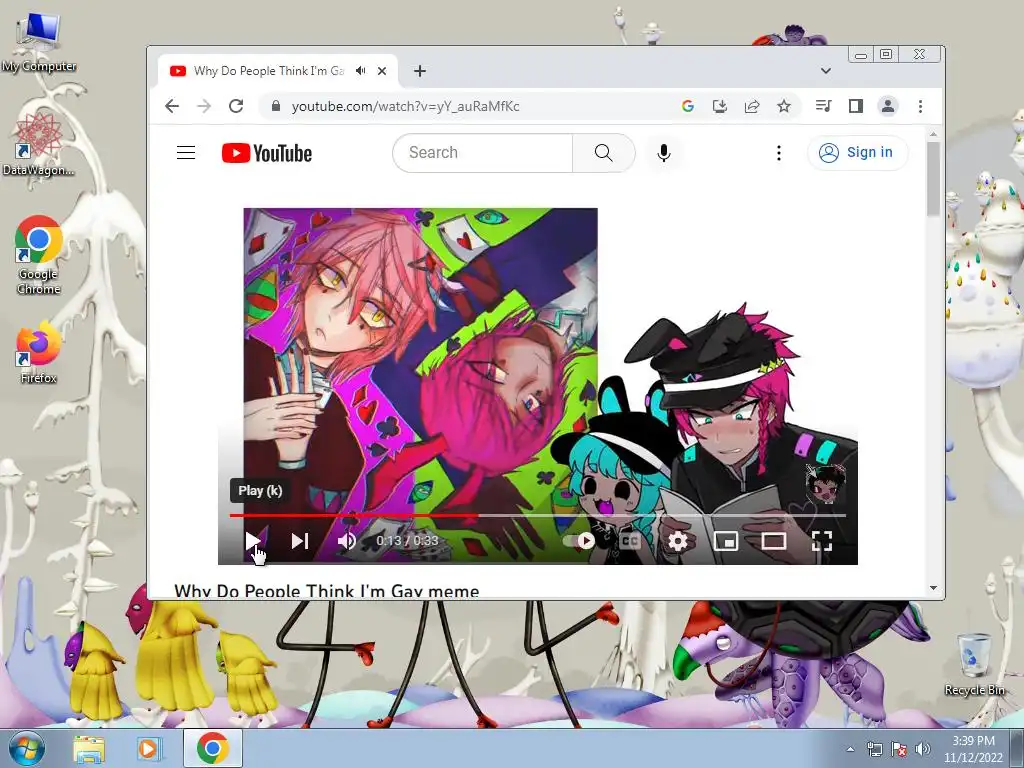Image resolution: width=1024 pixels, height=768 pixels.
Task: Show hidden tray icons arrow
Action: (850, 749)
